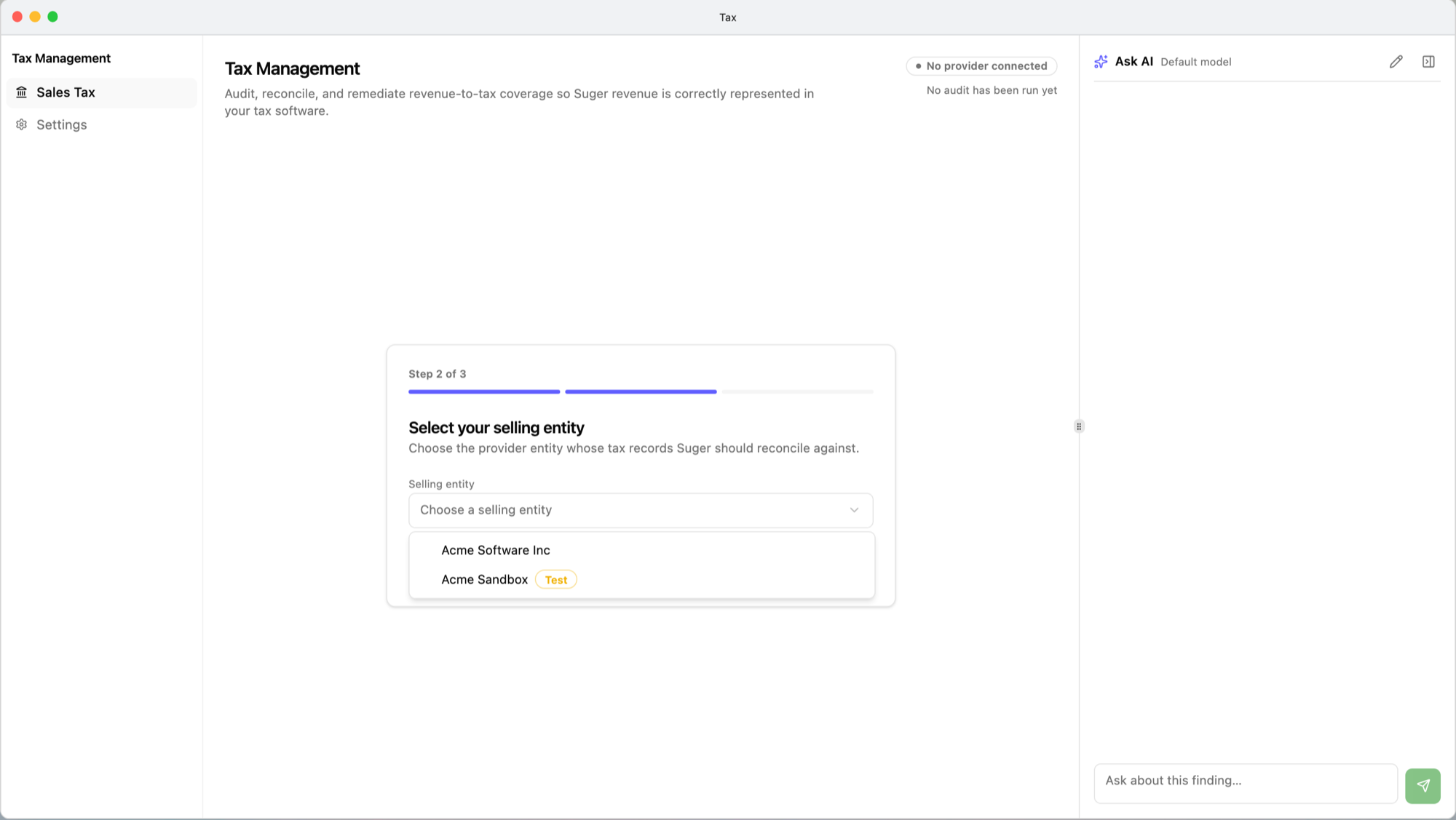1456x820 pixels.
Task: Click the Step 2 of 3 label
Action: tap(437, 374)
